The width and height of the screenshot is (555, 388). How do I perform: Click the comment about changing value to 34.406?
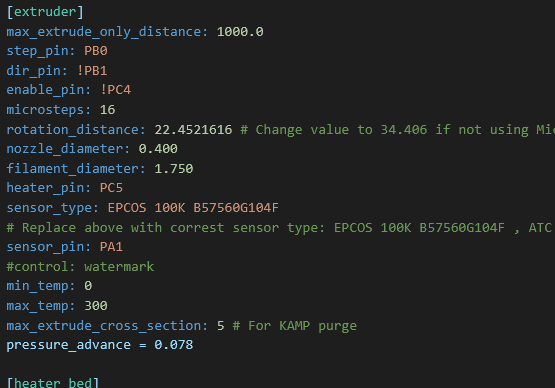pyautogui.click(x=397, y=130)
